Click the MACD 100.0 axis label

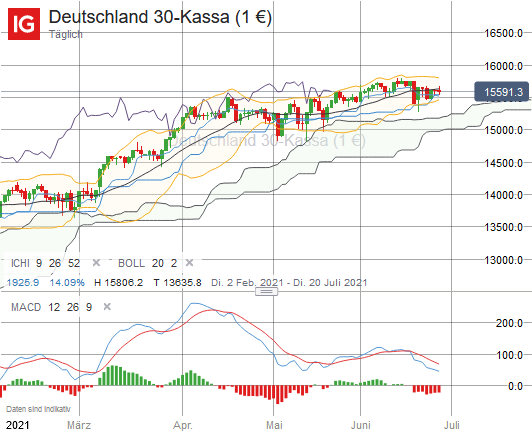509,355
